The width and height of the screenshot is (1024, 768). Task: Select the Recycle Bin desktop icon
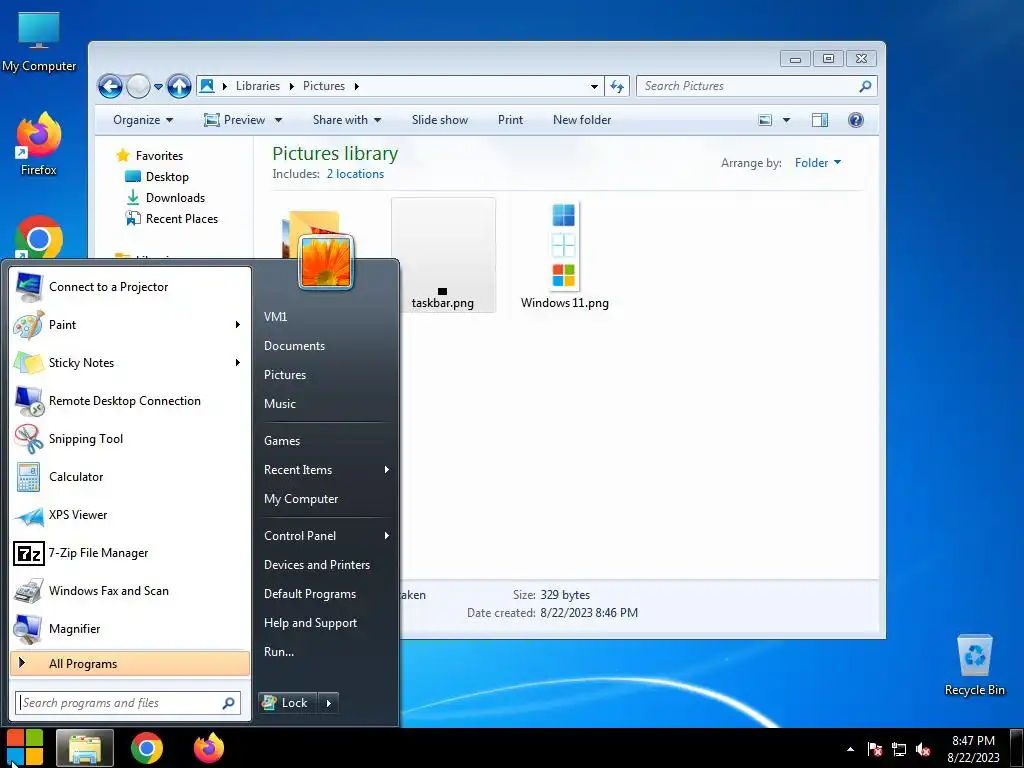(974, 665)
